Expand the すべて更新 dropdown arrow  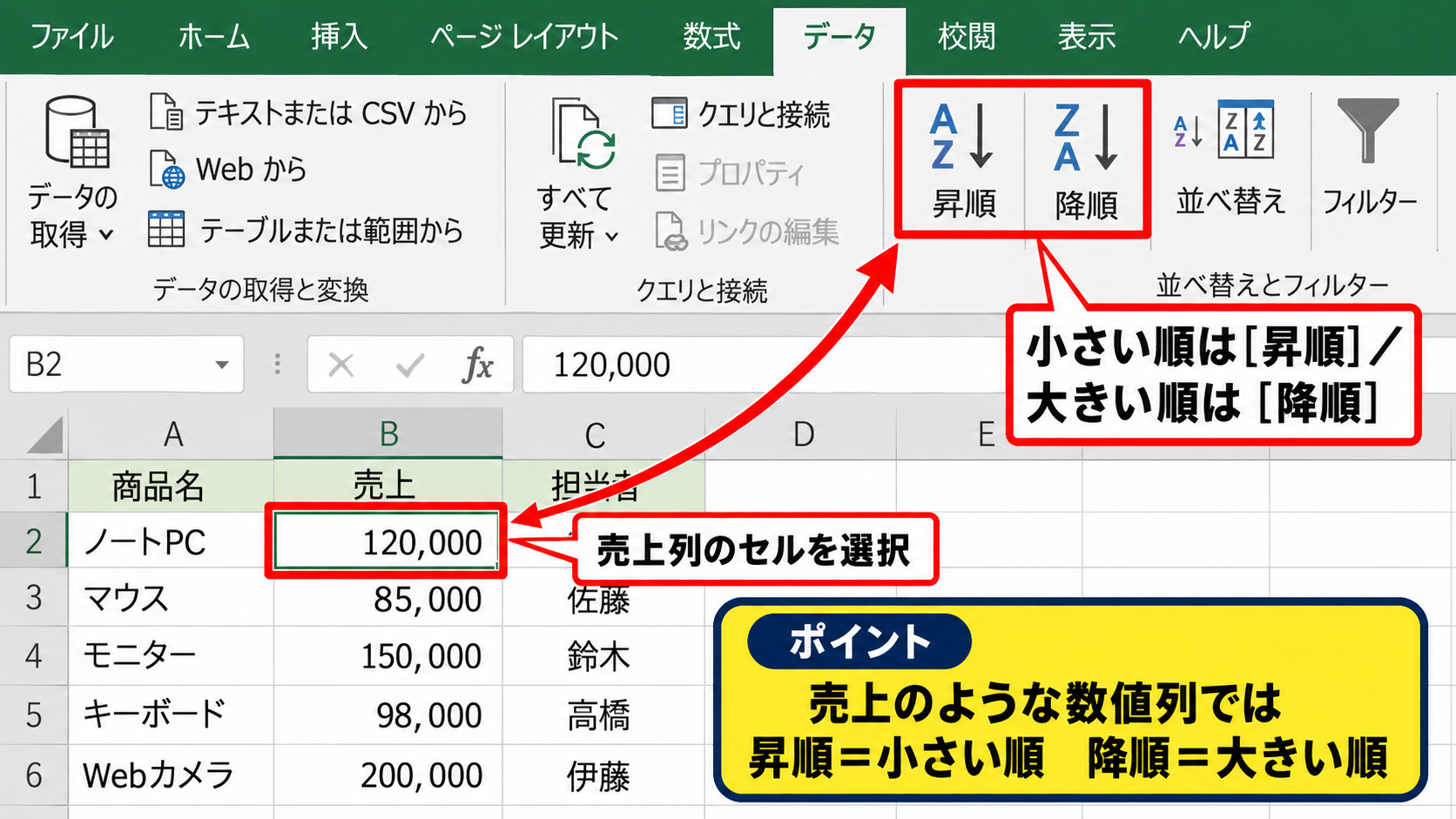611,236
